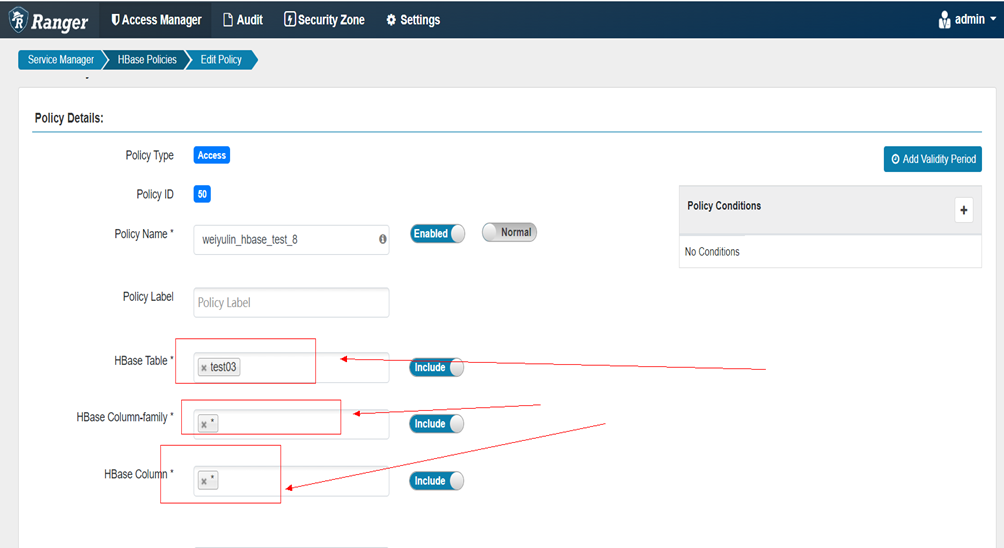Click the Access Manager shield icon
1004x548 pixels.
click(115, 20)
